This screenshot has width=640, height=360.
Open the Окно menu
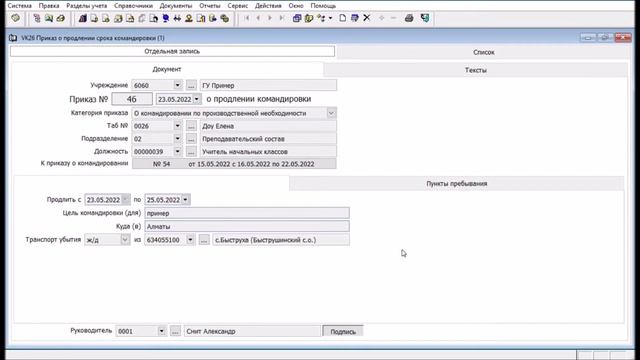(x=296, y=6)
